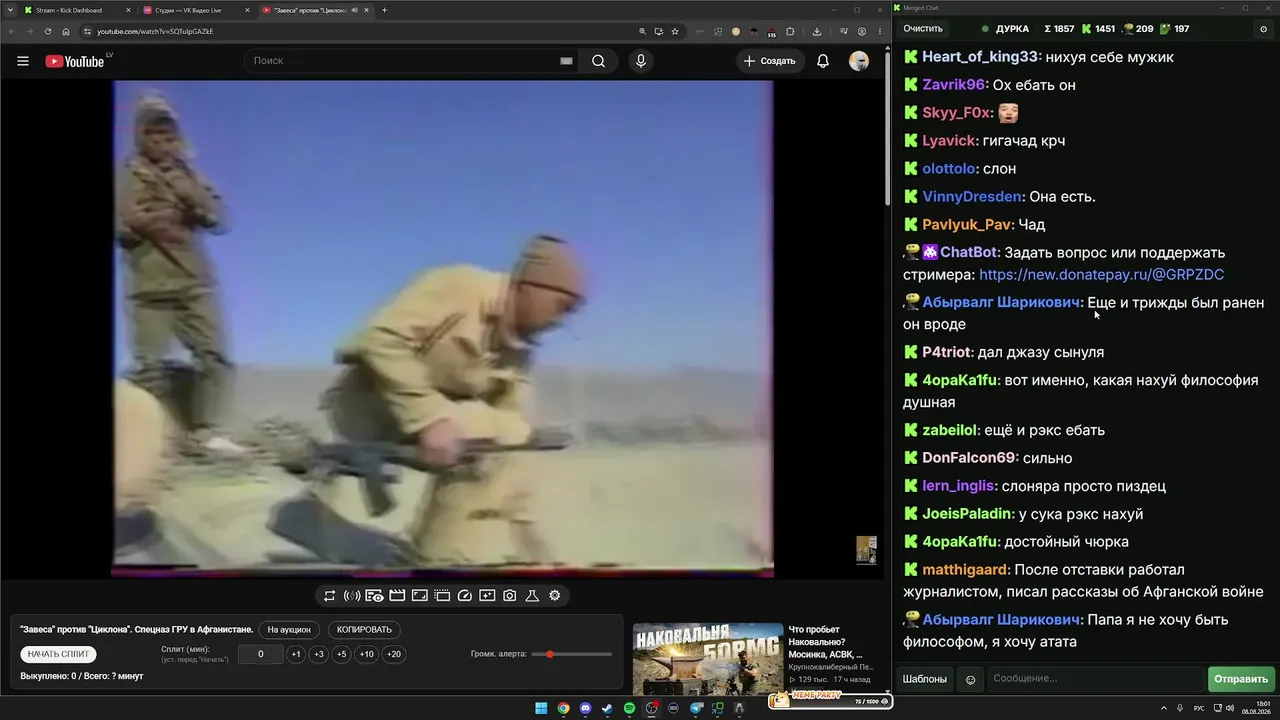Open the browser extensions puzzle icon
Image resolution: width=1280 pixels, height=720 pixels.
coord(790,31)
